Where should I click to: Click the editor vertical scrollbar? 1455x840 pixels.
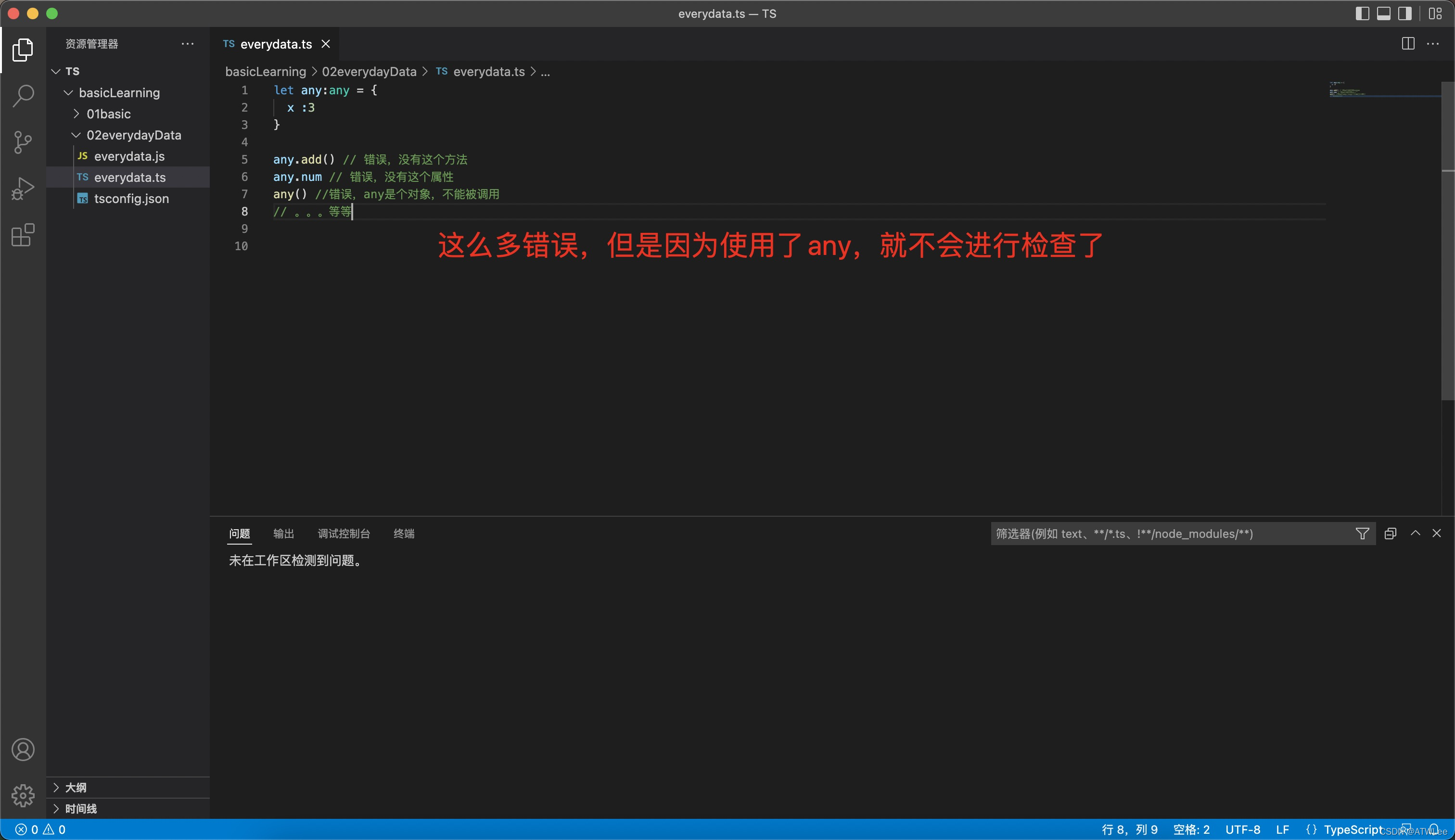pos(1447,241)
